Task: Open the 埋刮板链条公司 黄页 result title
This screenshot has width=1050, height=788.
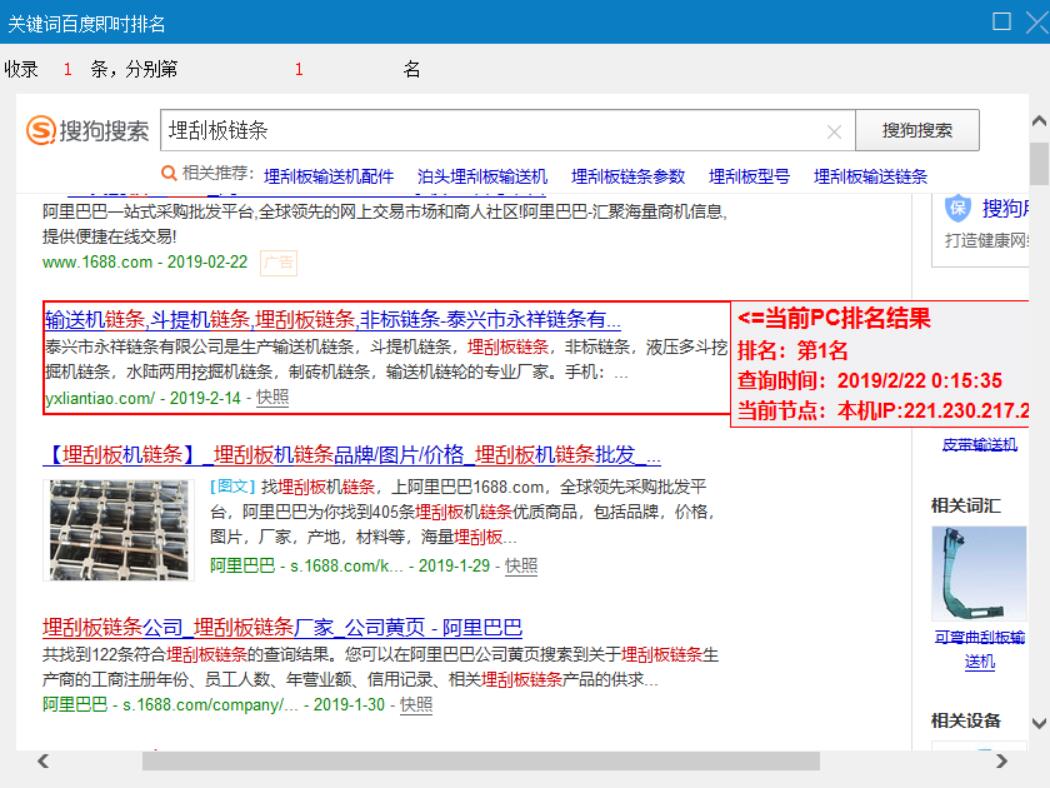Action: point(282,627)
